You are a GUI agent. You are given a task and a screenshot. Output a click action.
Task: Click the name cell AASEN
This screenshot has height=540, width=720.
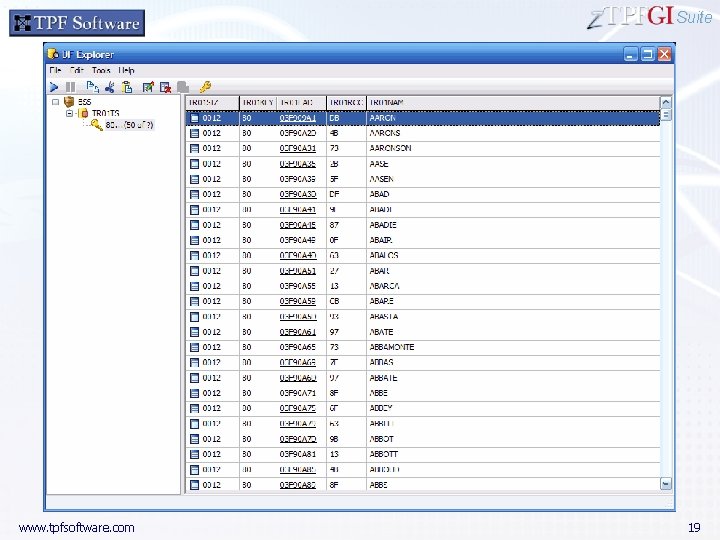click(381, 179)
